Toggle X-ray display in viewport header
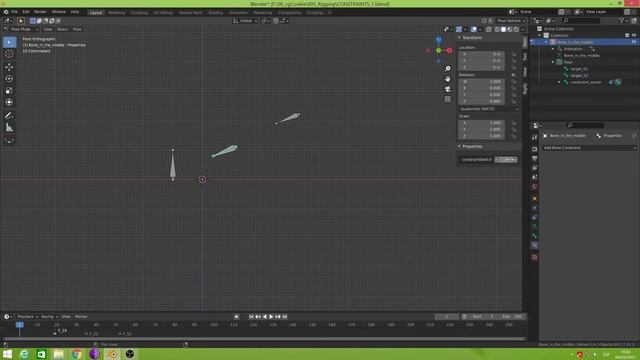Viewport: 640px width, 360px height. pyautogui.click(x=489, y=29)
